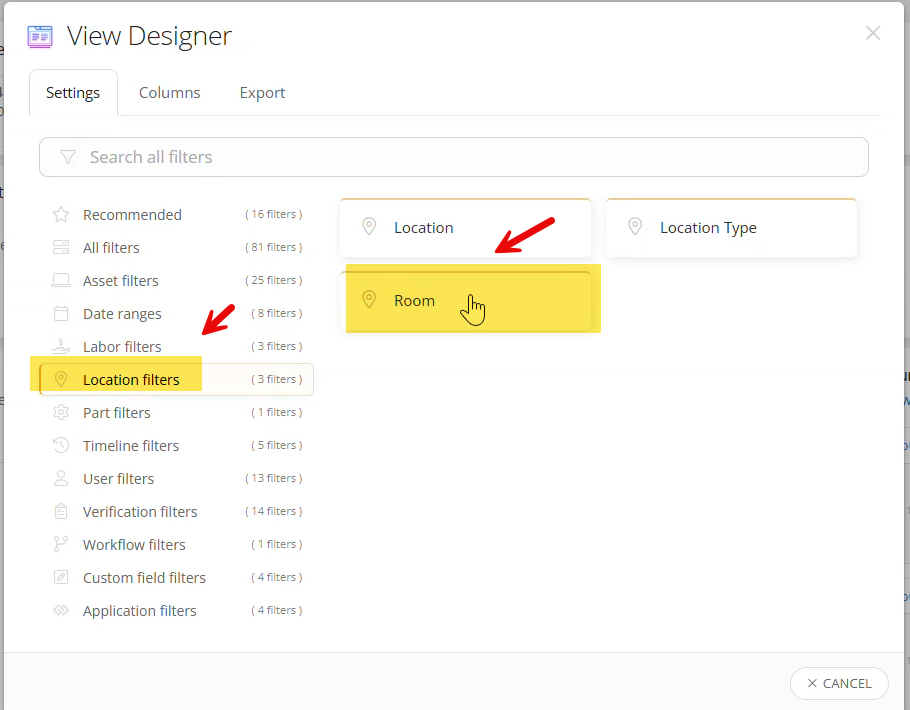
Task: Open the Export tab
Action: click(x=261, y=92)
